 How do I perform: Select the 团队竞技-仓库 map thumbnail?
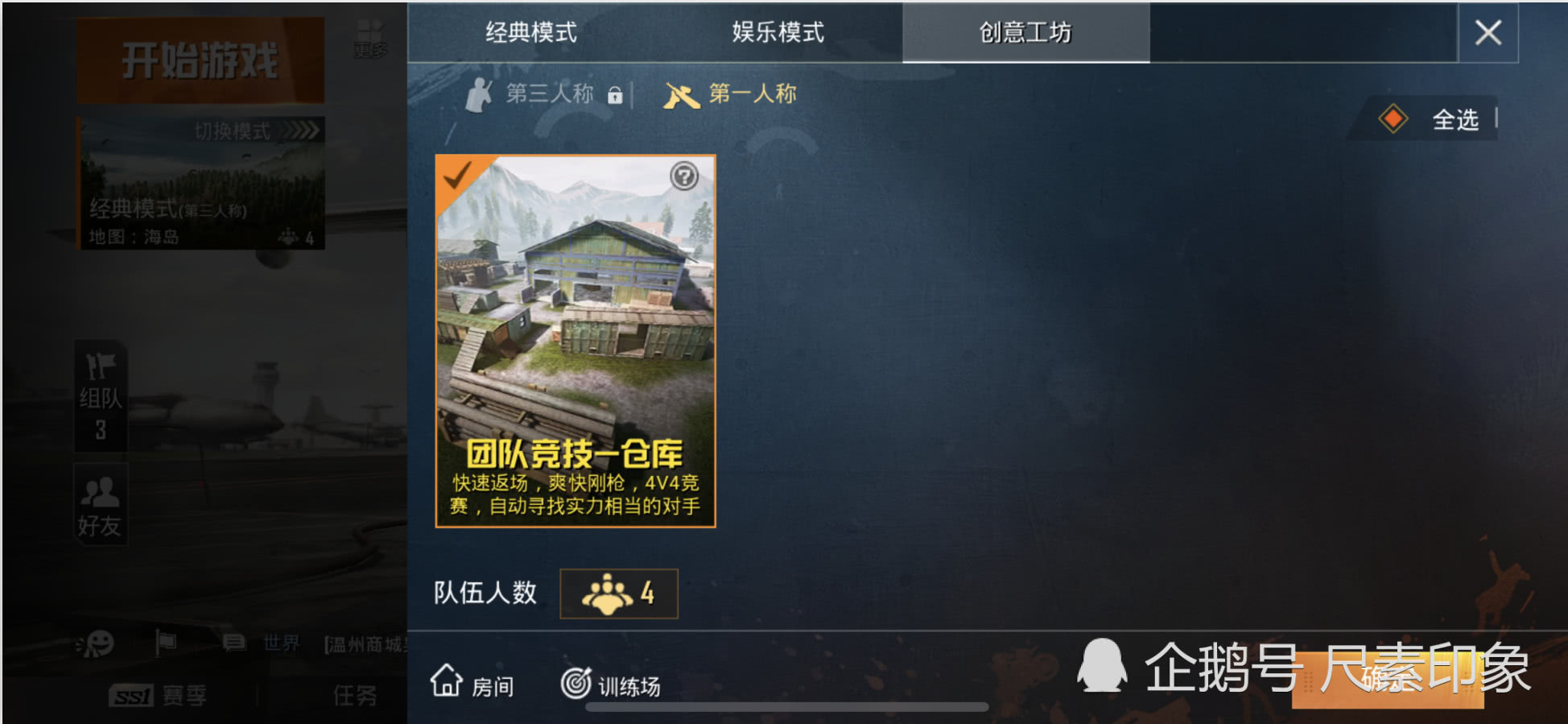pyautogui.click(x=576, y=341)
